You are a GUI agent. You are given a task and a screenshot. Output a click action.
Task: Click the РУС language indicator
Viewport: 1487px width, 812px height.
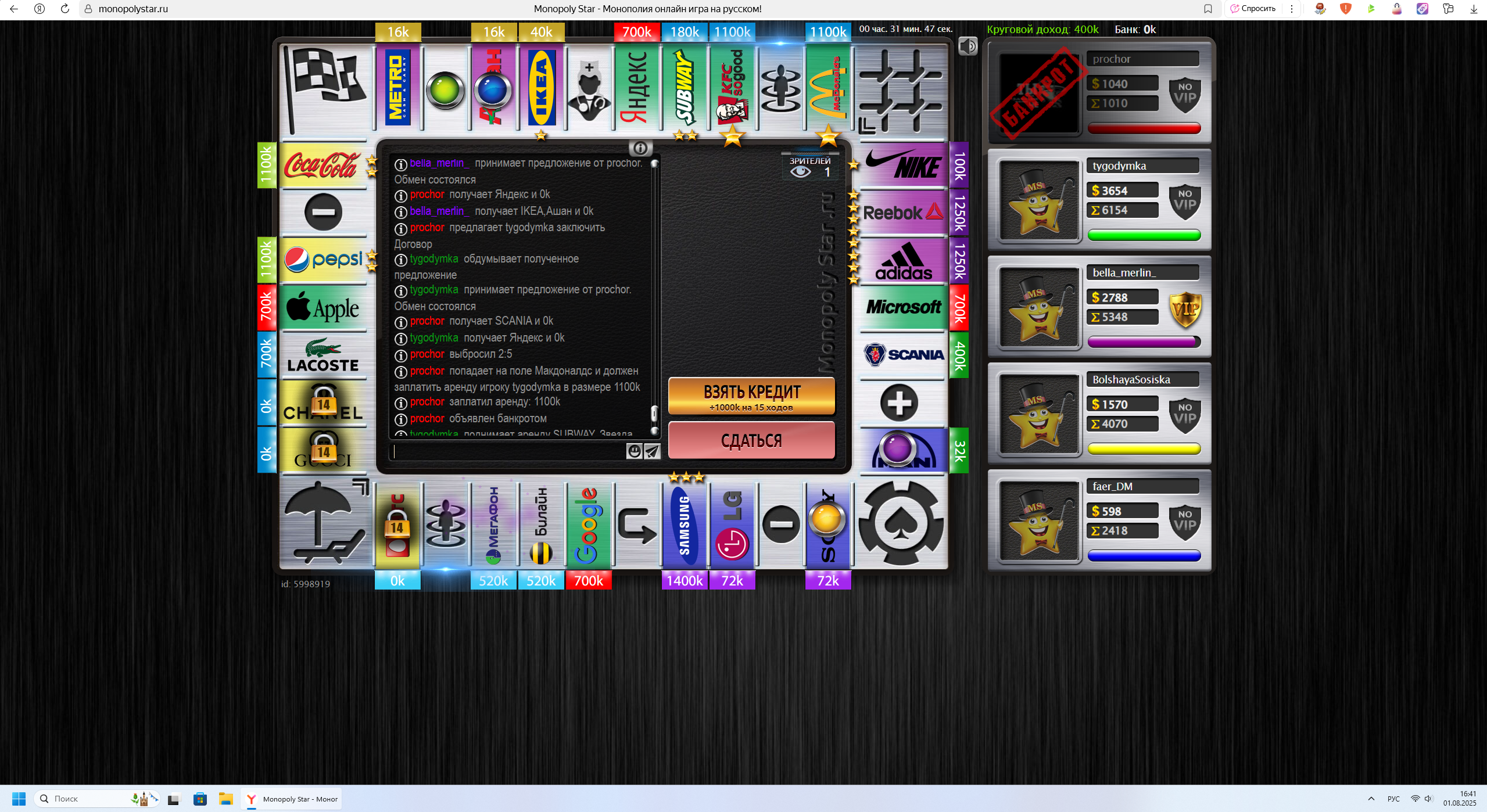click(1393, 799)
